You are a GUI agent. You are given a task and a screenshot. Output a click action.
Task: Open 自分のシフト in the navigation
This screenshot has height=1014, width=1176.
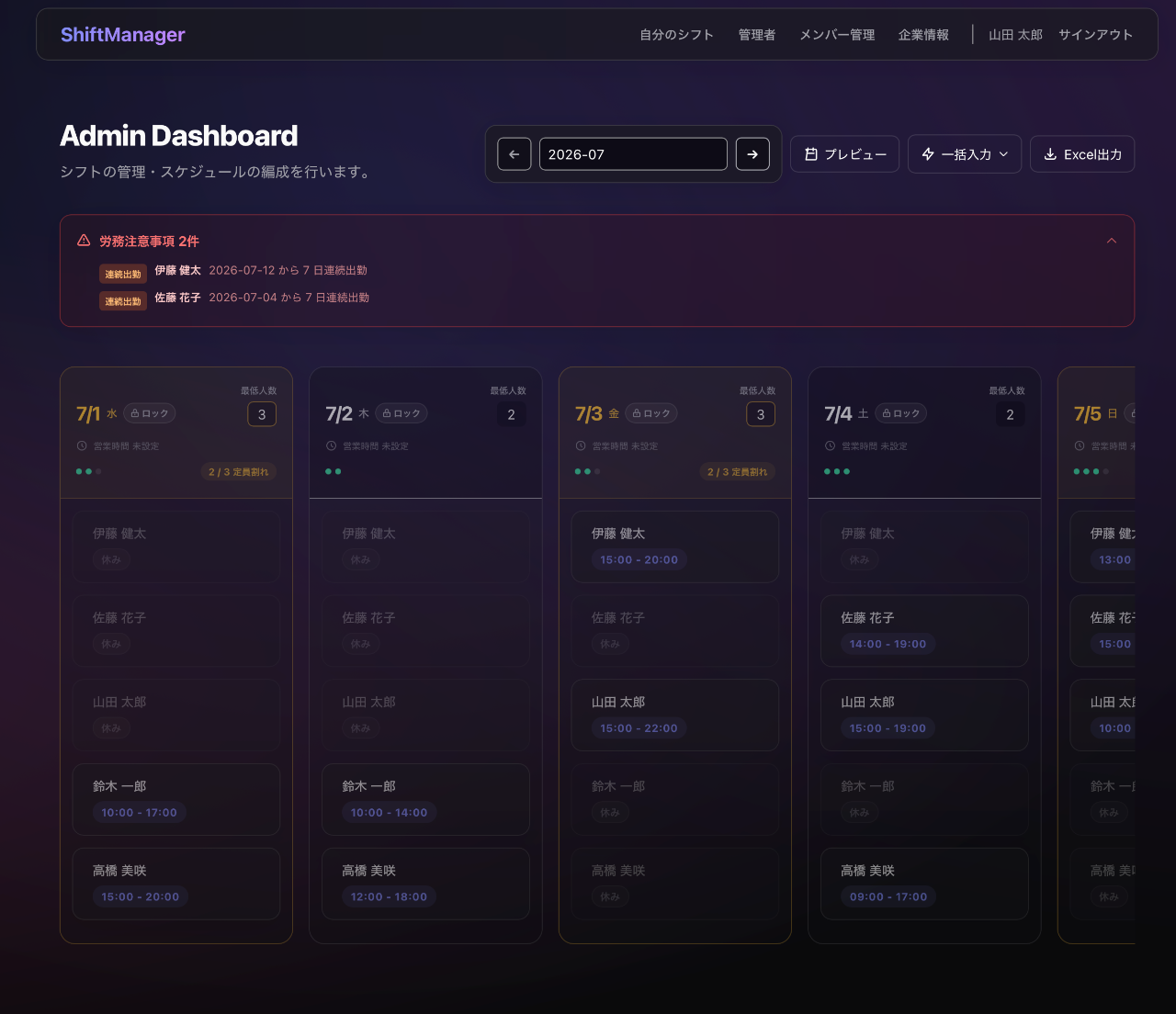click(677, 35)
